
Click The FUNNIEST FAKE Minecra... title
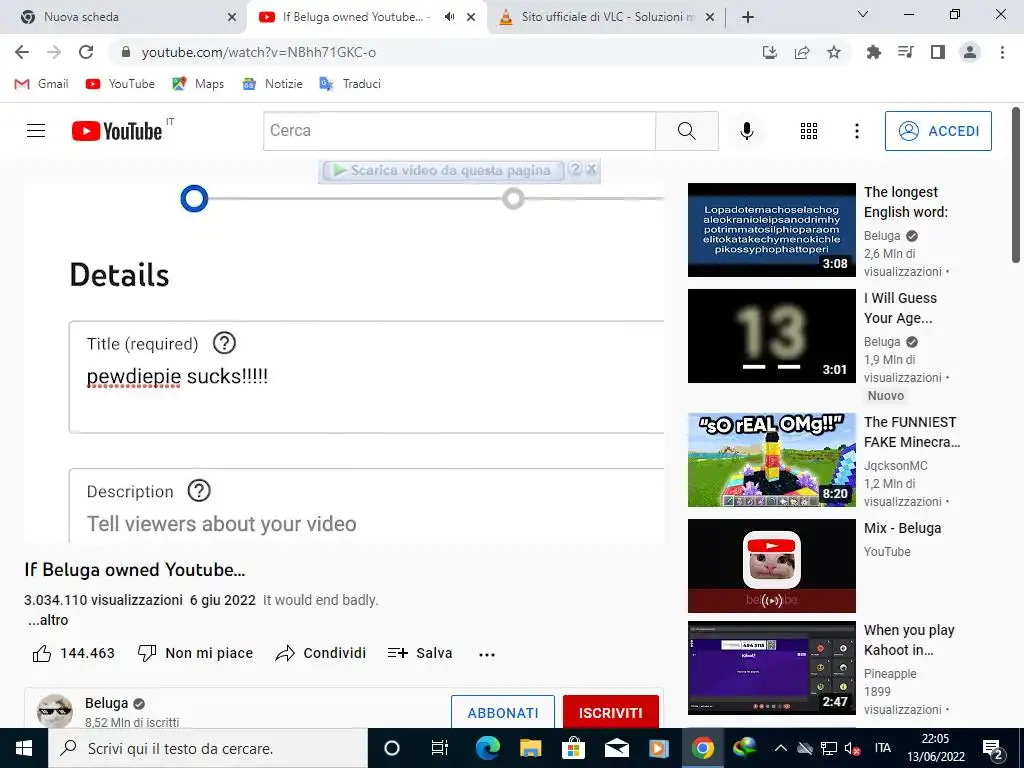pos(912,432)
